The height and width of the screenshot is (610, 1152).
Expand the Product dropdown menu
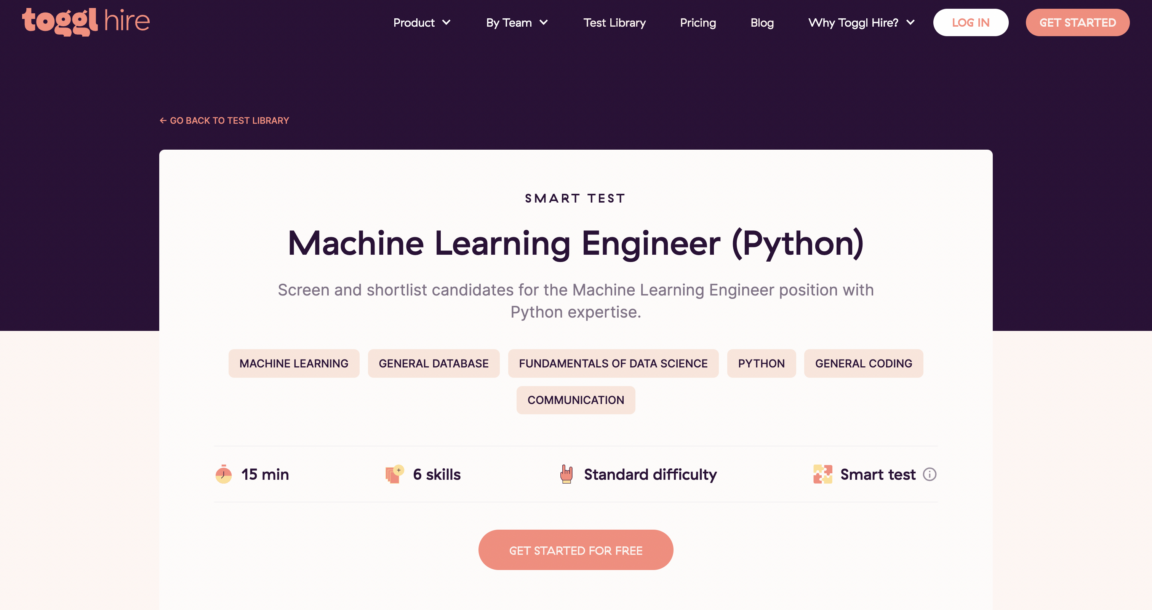(x=422, y=23)
